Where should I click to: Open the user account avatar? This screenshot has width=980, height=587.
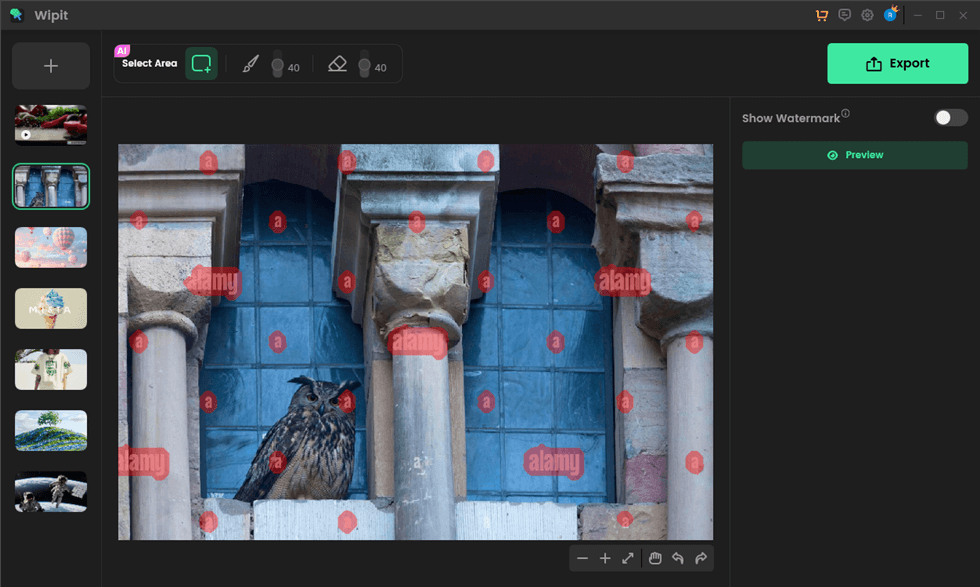point(891,14)
